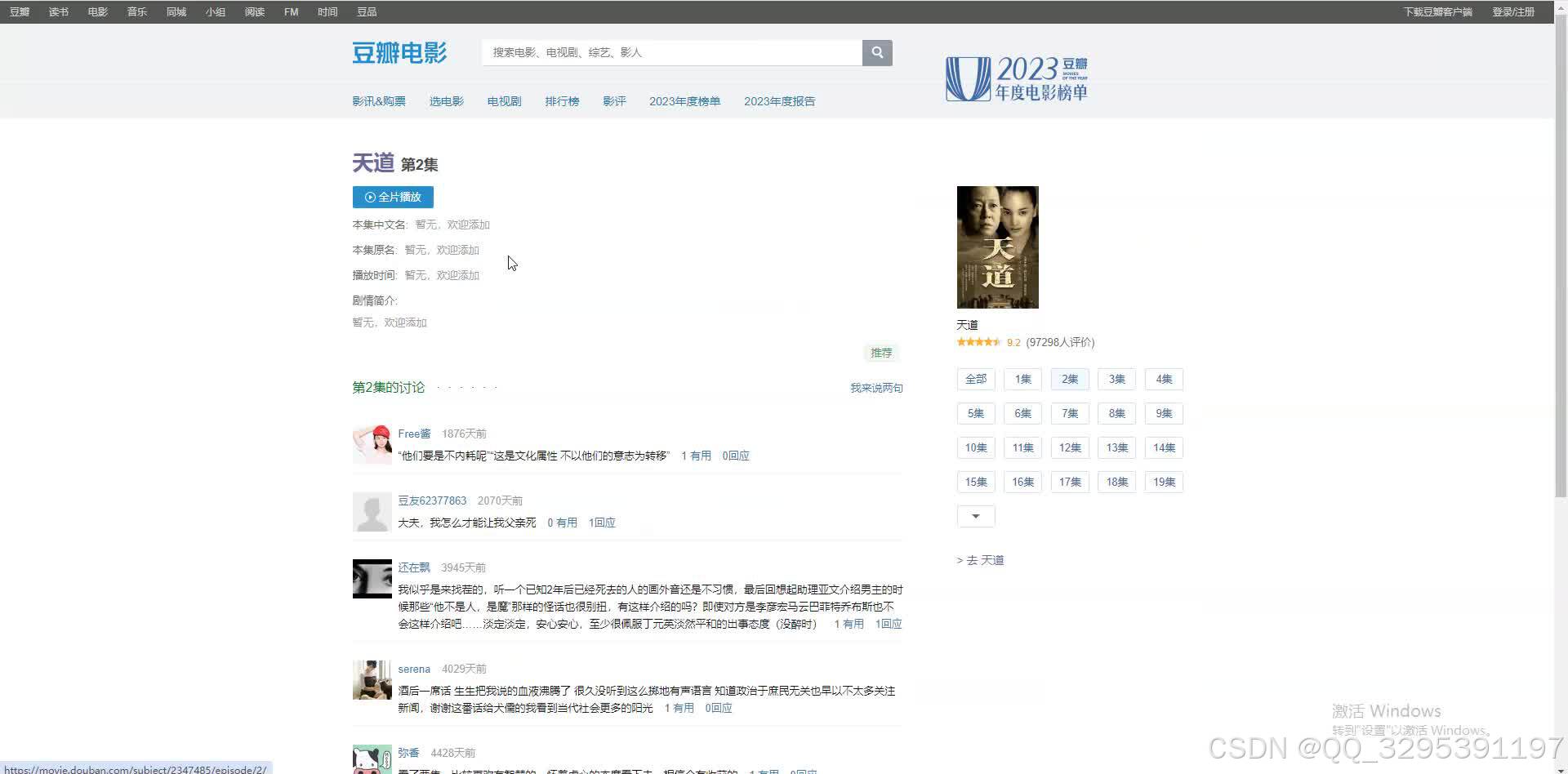Go to 同城 in top bar

176,11
